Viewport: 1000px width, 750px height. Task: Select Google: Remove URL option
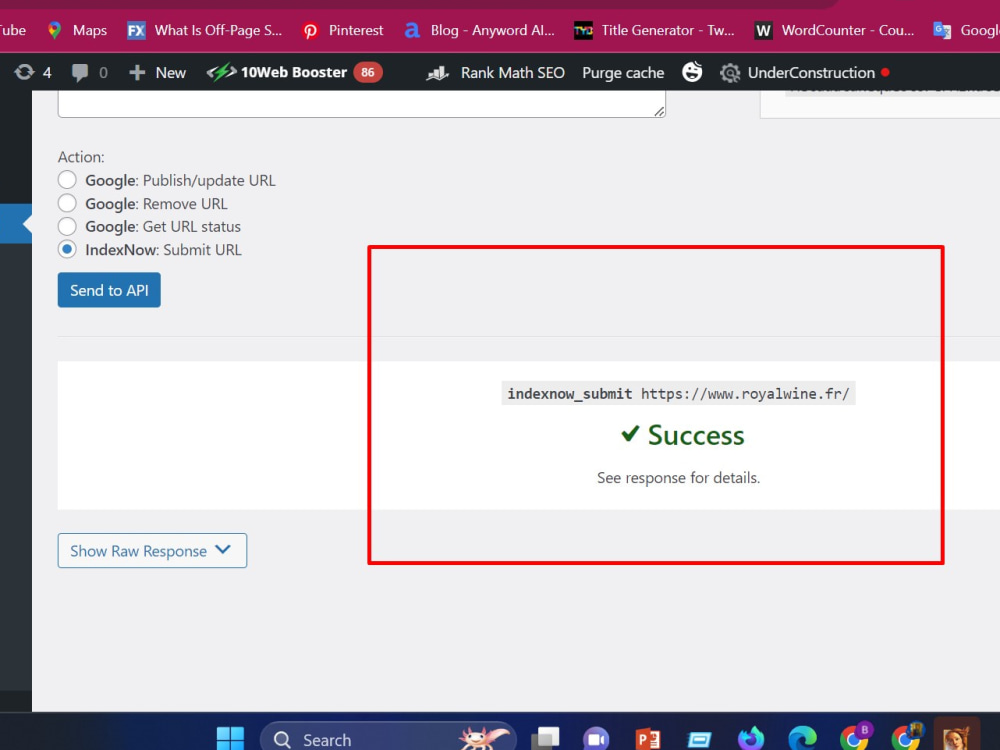click(x=67, y=203)
